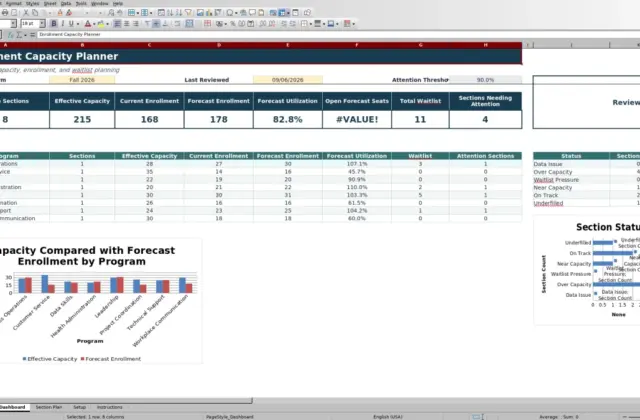Open Find and Replace tool

point(111,13)
